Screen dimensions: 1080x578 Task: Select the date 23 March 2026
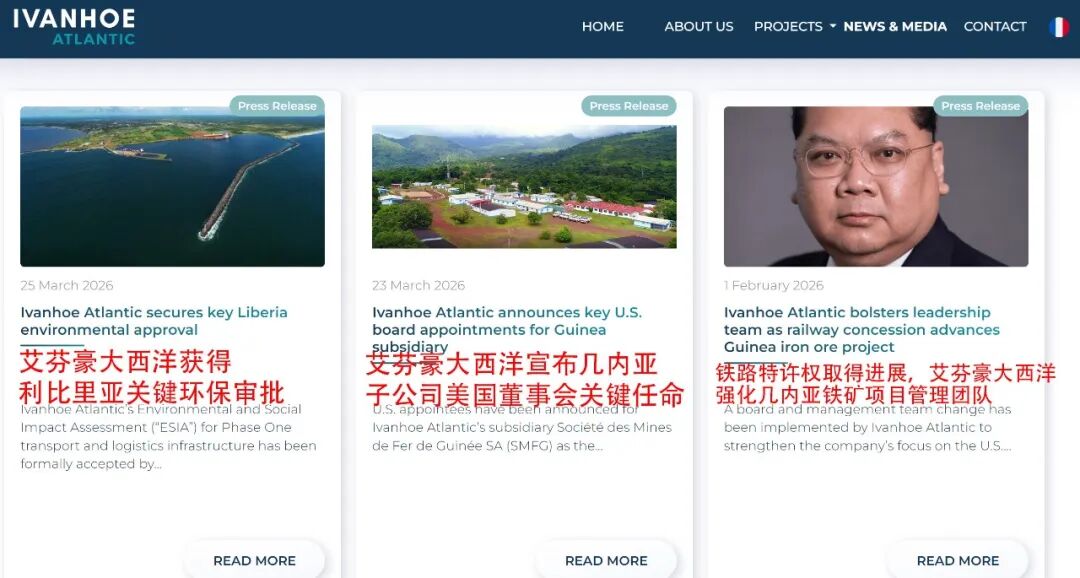(x=419, y=285)
